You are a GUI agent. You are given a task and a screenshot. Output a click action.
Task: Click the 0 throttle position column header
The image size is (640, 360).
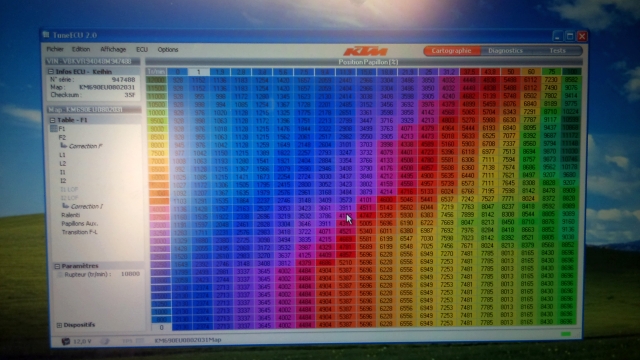(178, 72)
